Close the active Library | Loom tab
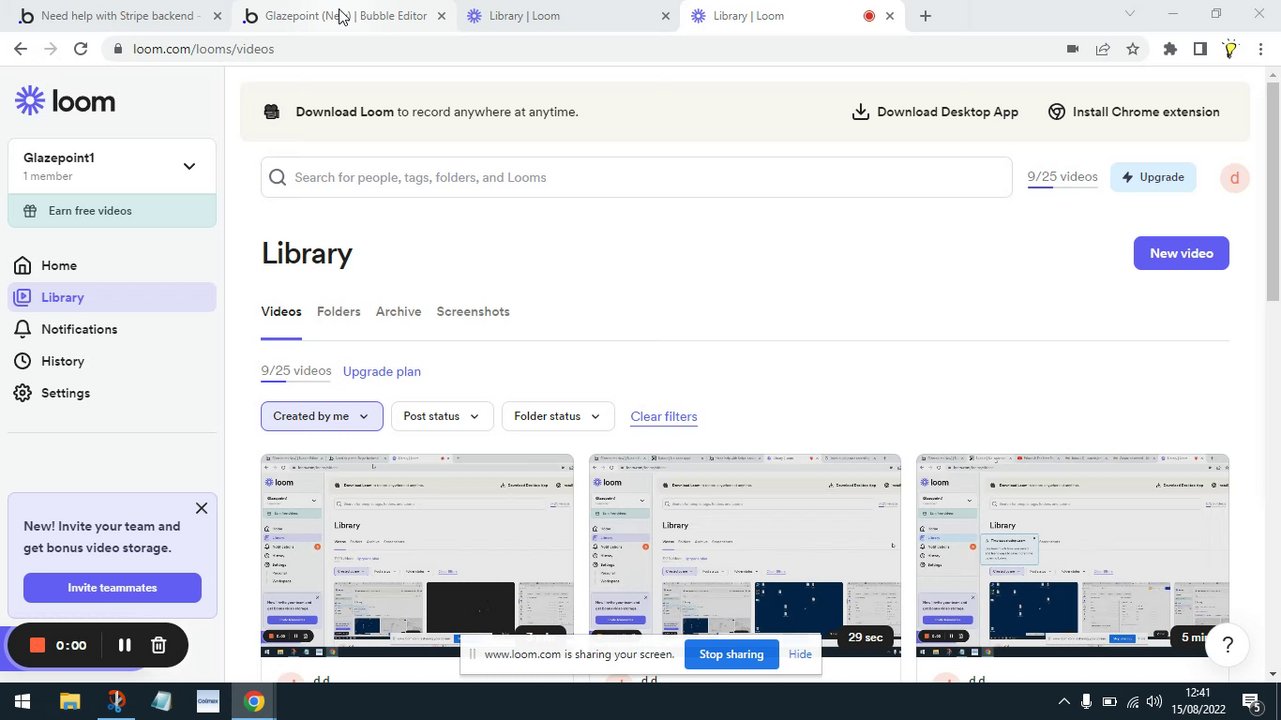1281x720 pixels. point(889,16)
